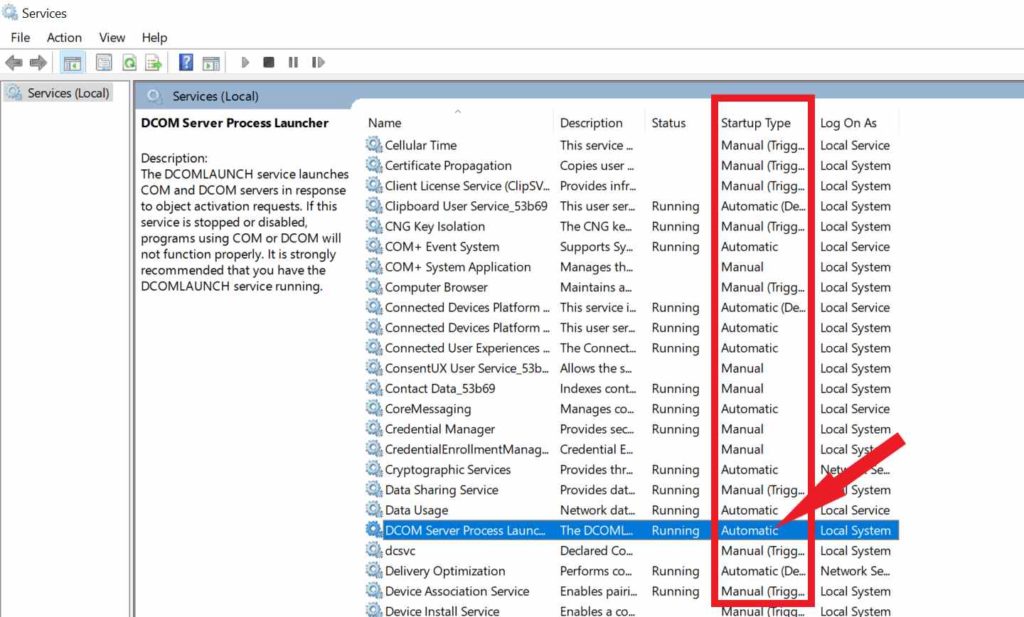The image size is (1024, 617).
Task: Click the 'Declared Co...' description cell
Action: pos(596,550)
